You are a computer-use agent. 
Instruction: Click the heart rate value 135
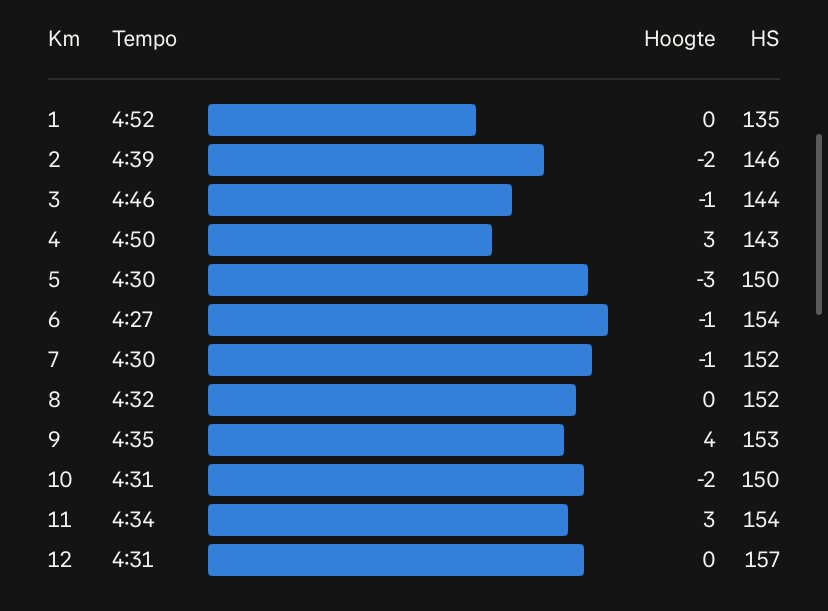[x=761, y=120]
